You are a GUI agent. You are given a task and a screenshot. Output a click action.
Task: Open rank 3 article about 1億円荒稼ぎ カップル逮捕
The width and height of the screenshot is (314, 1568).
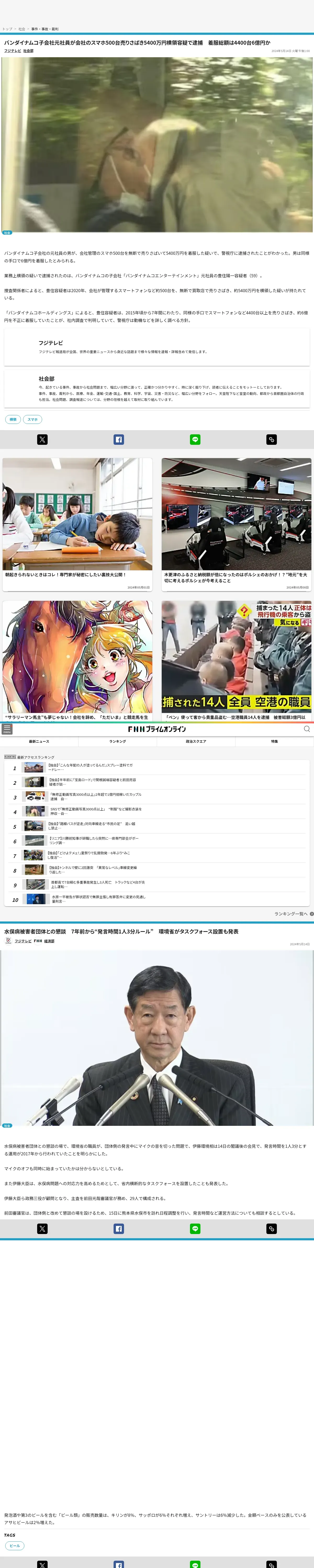(96, 797)
